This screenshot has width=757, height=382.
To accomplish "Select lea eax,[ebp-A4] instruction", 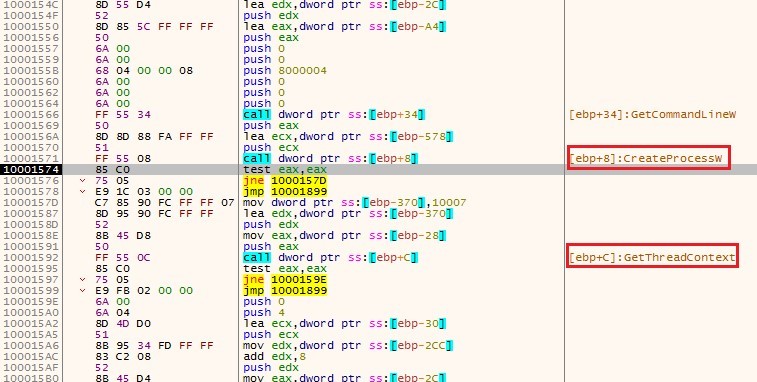I will pyautogui.click(x=345, y=27).
